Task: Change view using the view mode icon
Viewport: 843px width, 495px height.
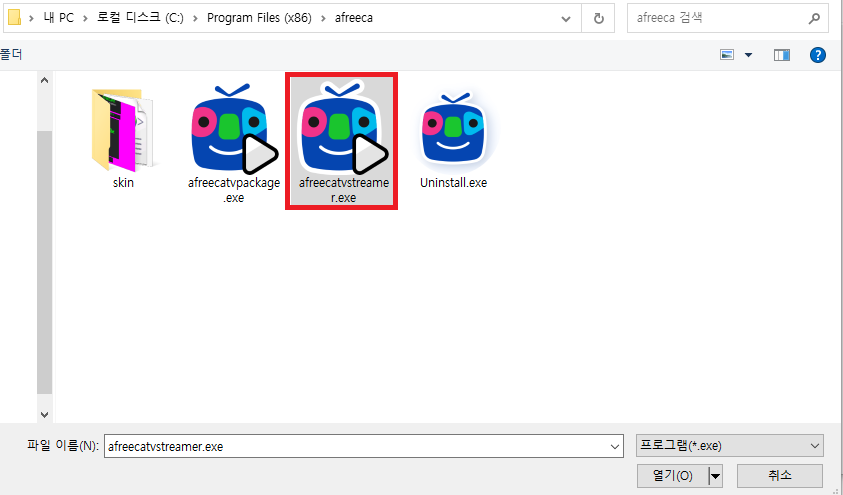Action: (727, 55)
